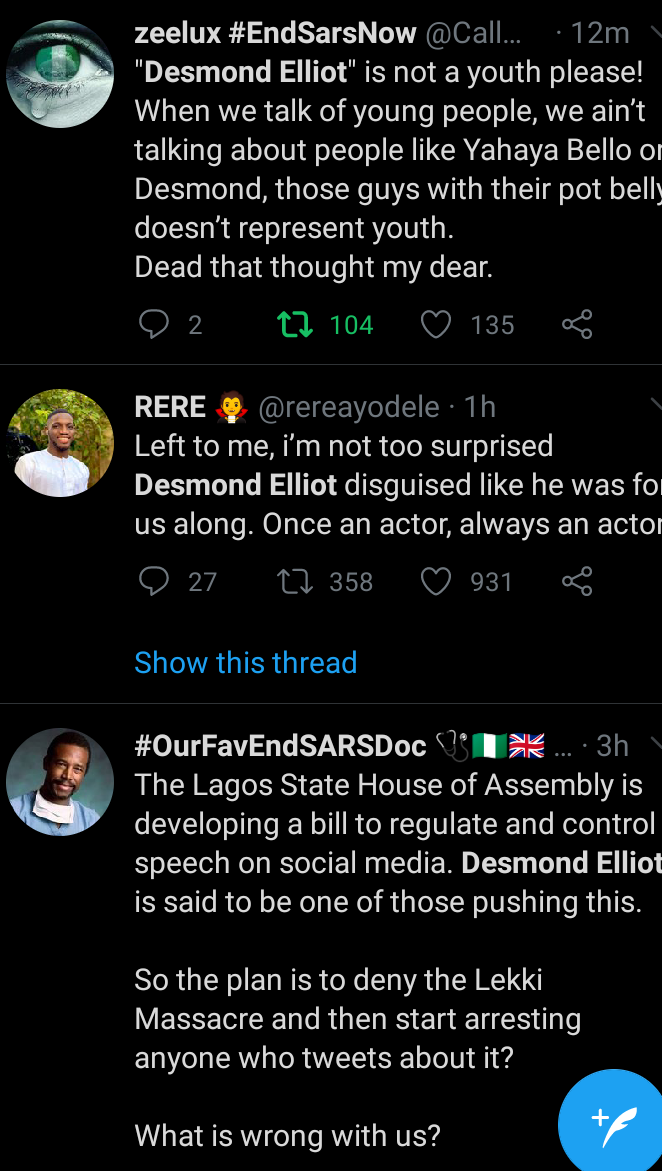Like RERE's tweet with 931 likes
This screenshot has width=662, height=1171.
pos(436,582)
